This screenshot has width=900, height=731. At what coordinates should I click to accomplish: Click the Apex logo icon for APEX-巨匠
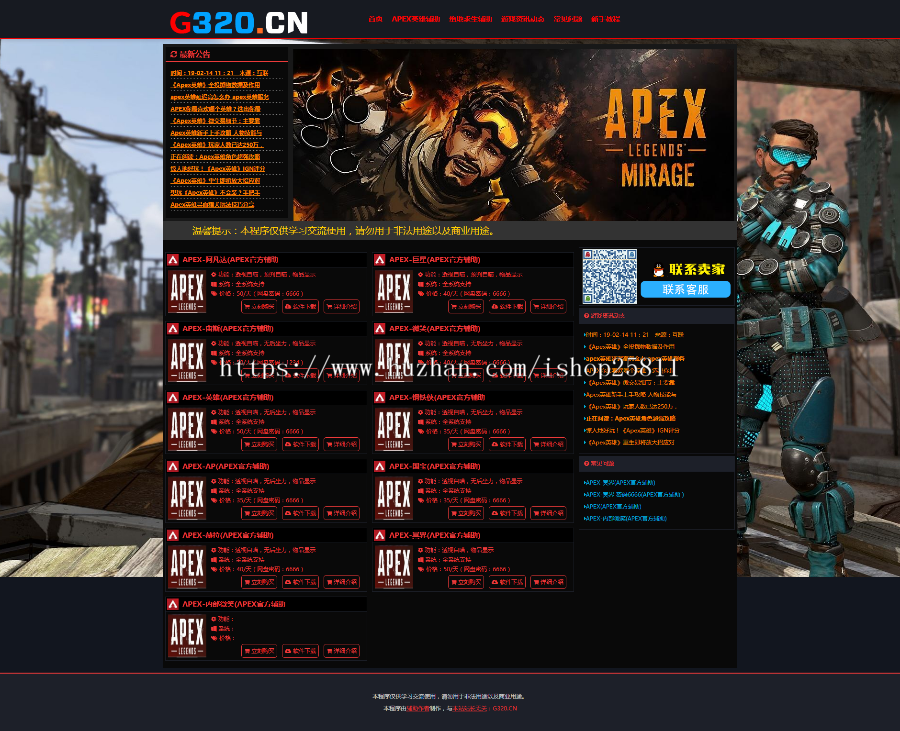coord(379,260)
